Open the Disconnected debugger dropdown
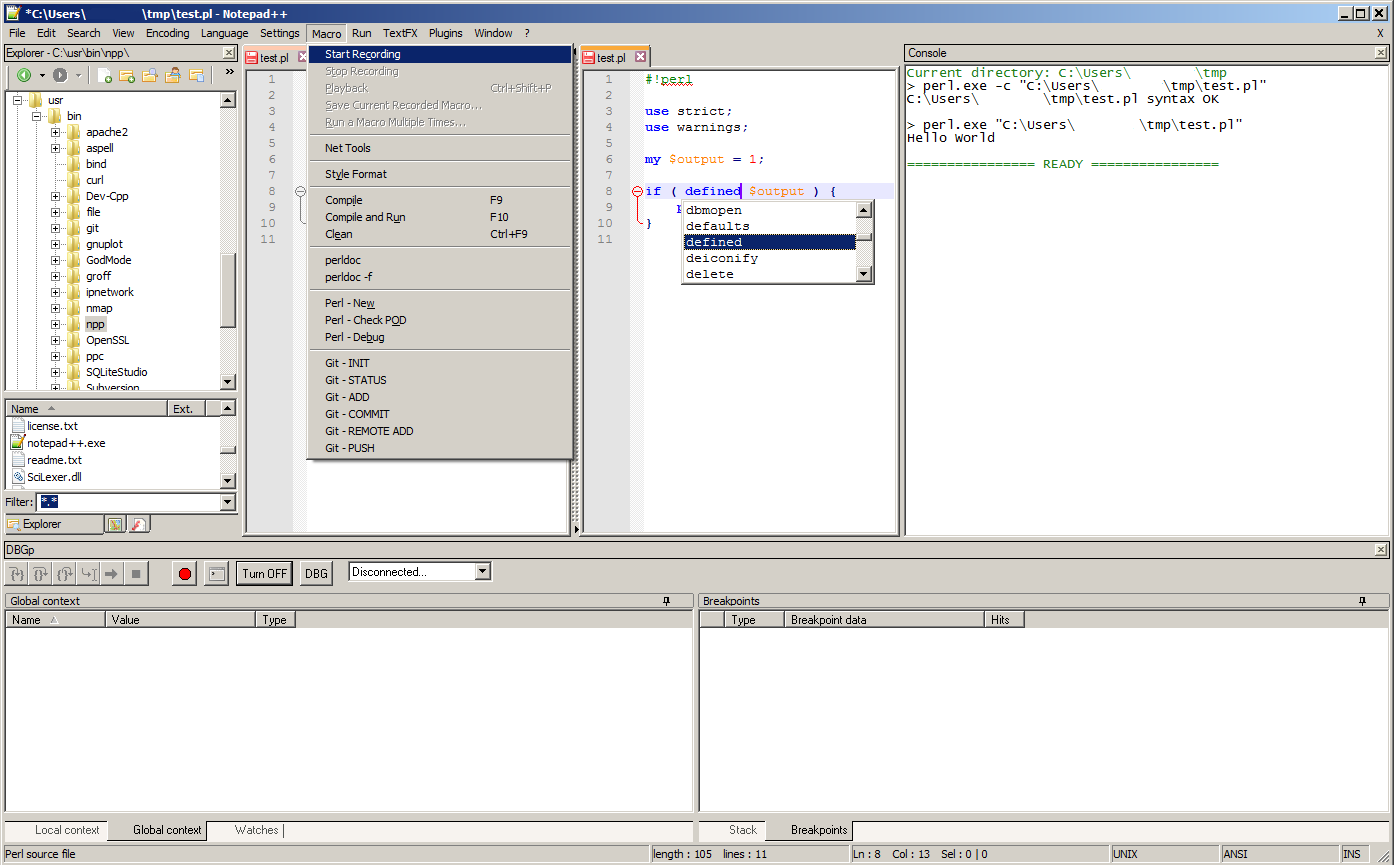 [482, 571]
